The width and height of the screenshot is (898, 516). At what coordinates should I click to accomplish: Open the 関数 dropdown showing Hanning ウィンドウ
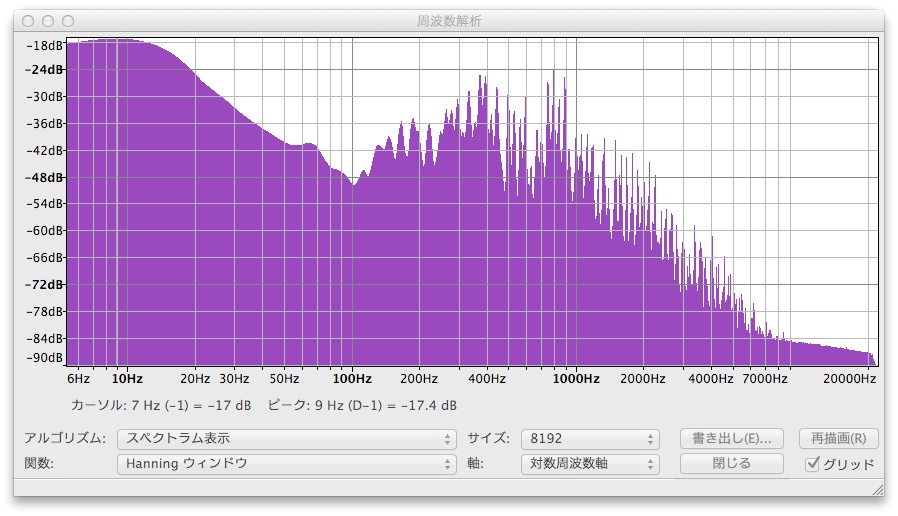[286, 463]
